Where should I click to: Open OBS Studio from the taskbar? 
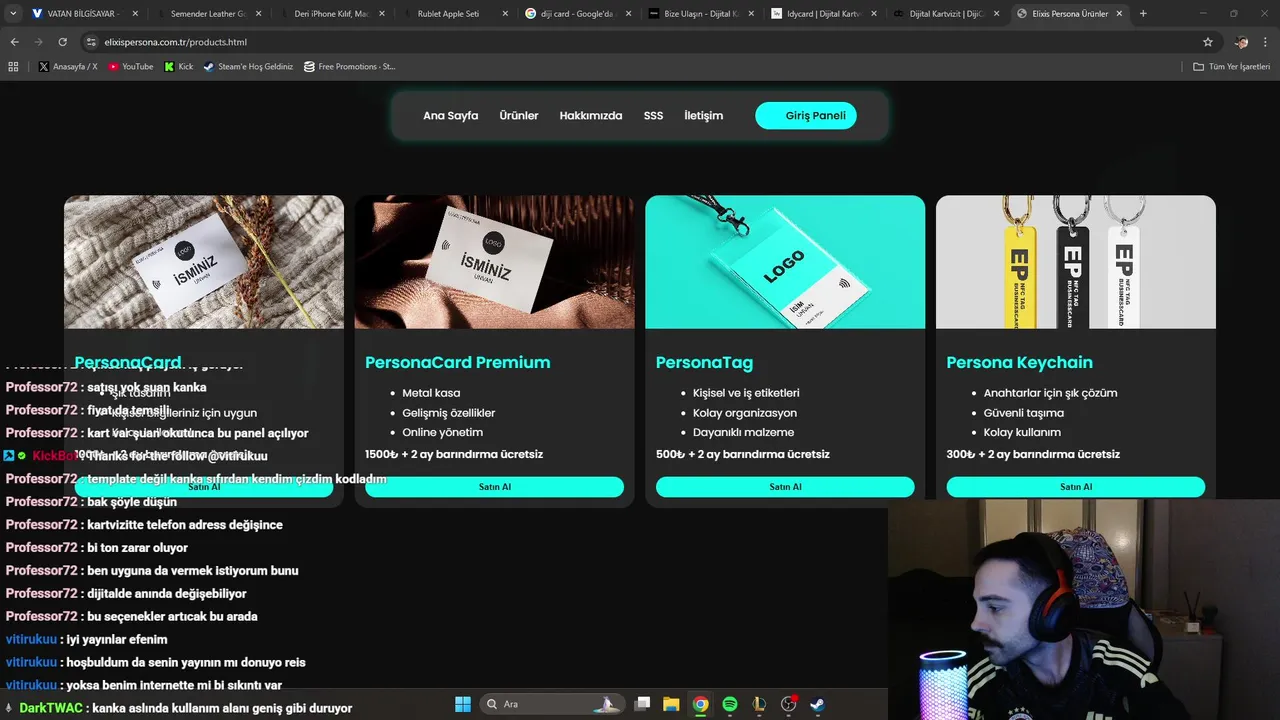pos(788,704)
